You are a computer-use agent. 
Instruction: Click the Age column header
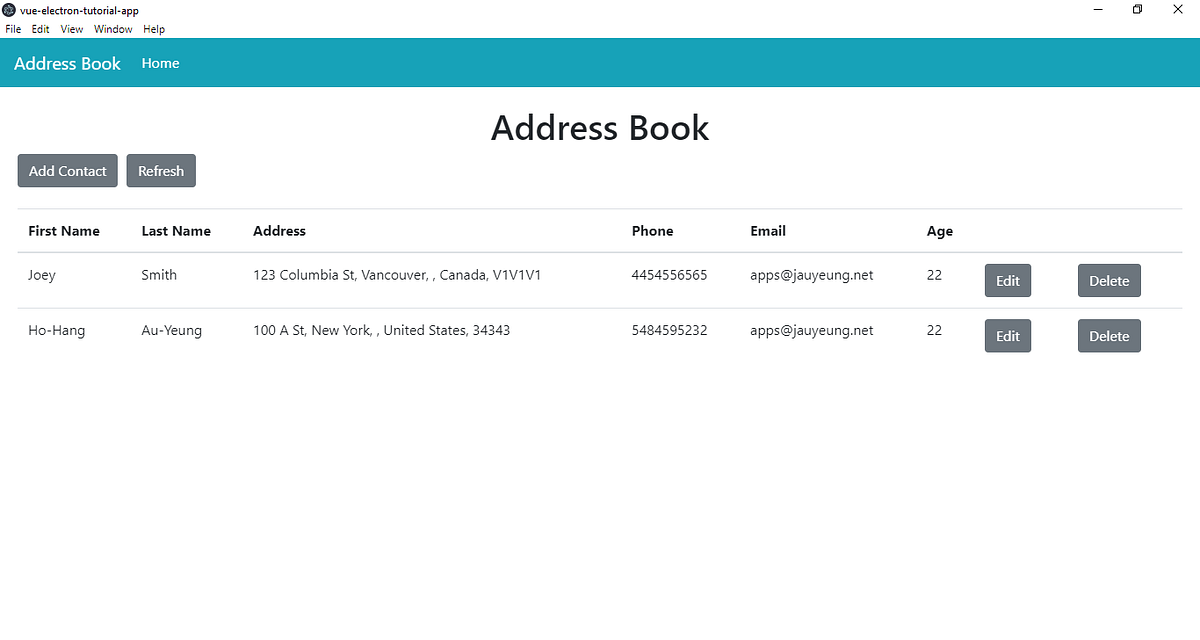click(940, 231)
